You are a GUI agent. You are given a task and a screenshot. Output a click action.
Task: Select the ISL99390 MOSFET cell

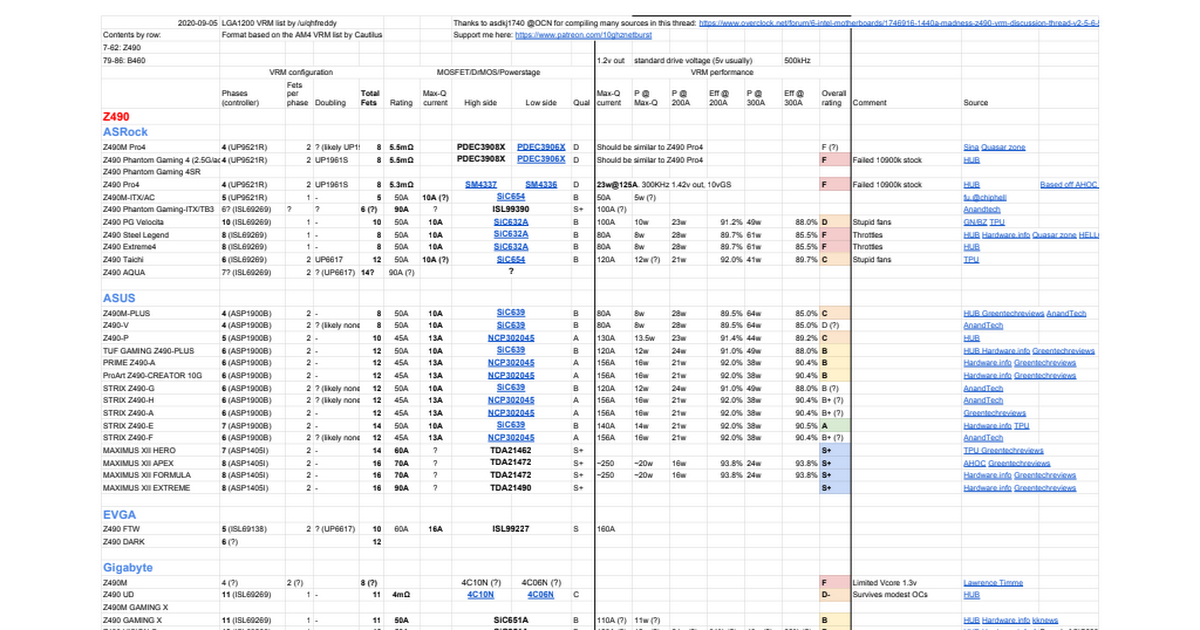click(511, 210)
